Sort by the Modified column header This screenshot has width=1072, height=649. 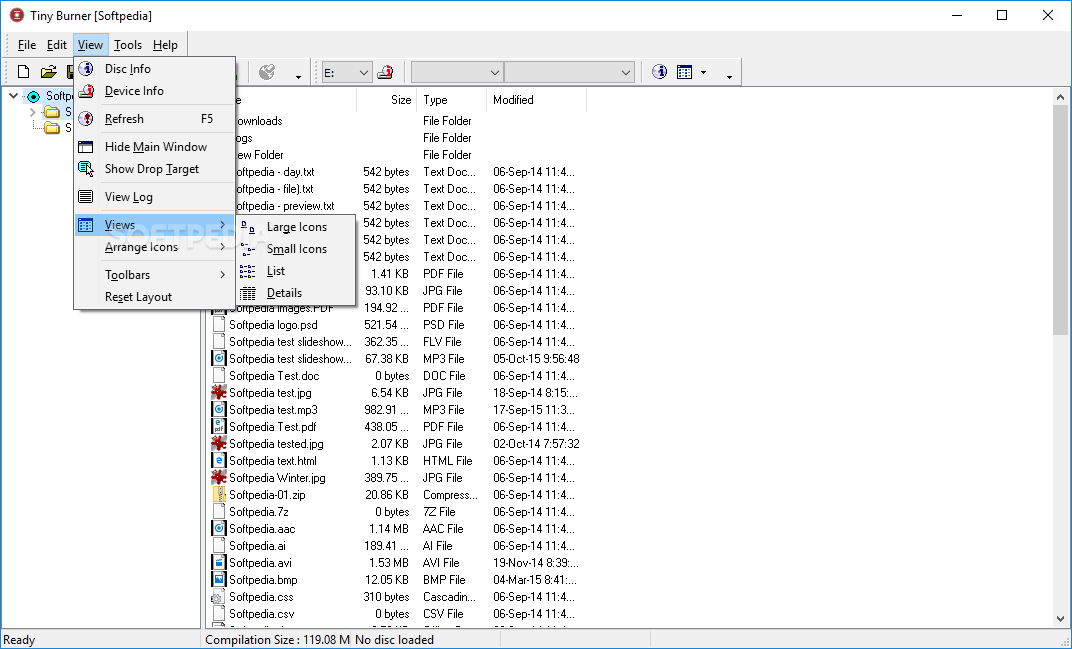537,100
